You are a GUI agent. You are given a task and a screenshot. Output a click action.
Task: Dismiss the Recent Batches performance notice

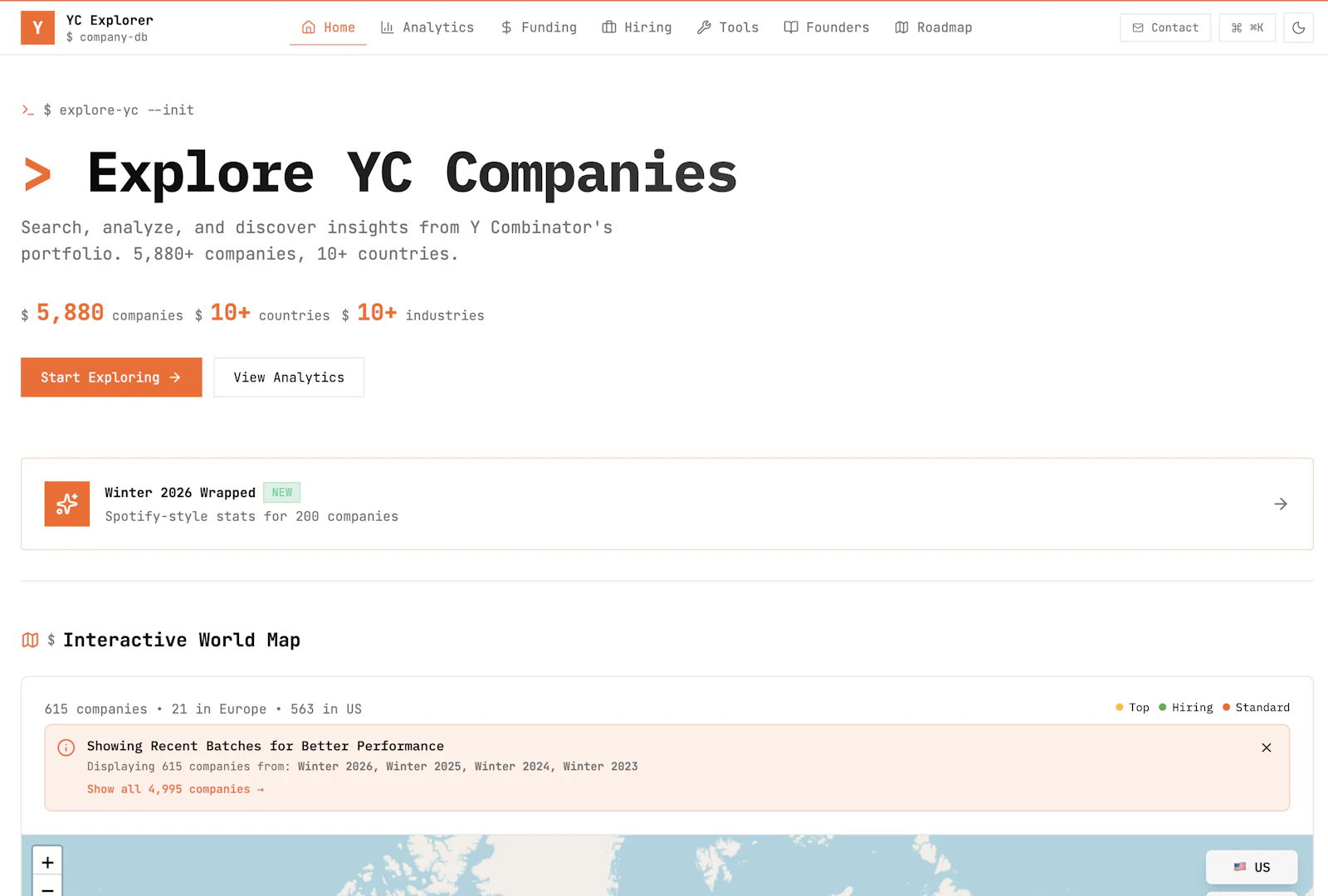point(1267,747)
